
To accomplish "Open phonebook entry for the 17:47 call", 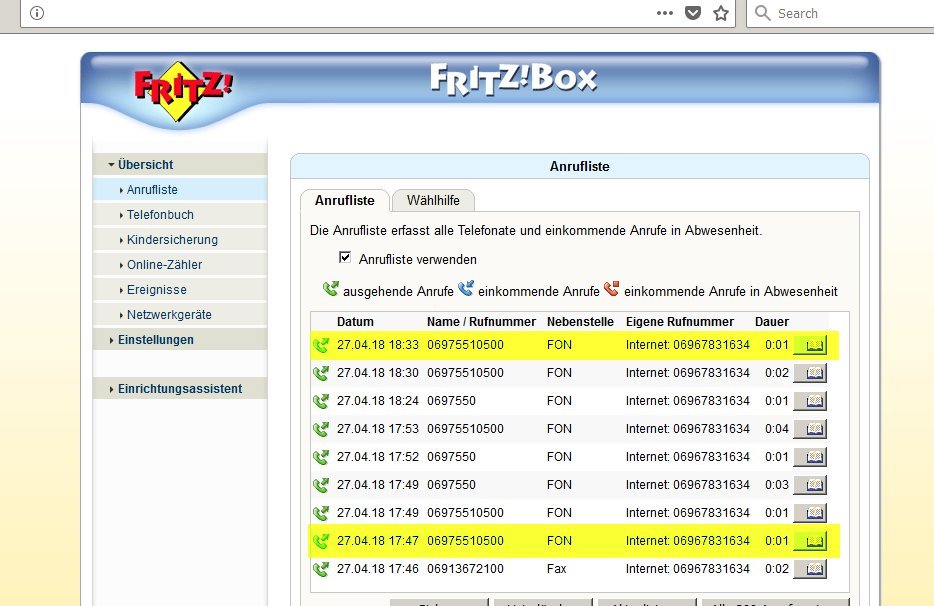I will [810, 541].
